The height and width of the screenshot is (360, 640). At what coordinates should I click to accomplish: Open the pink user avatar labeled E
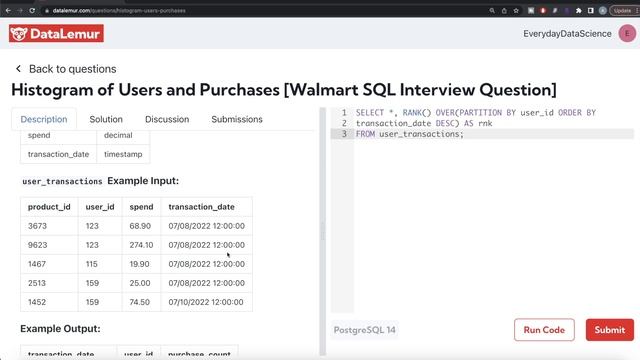click(x=627, y=33)
